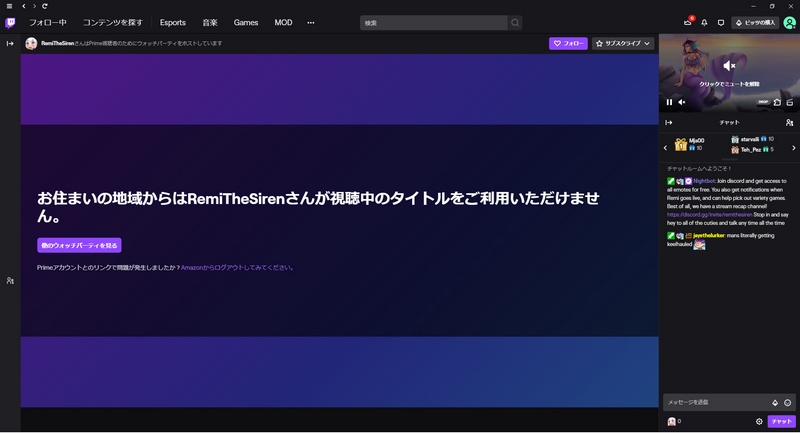Open the notifications bell
The image size is (800, 433).
704,22
